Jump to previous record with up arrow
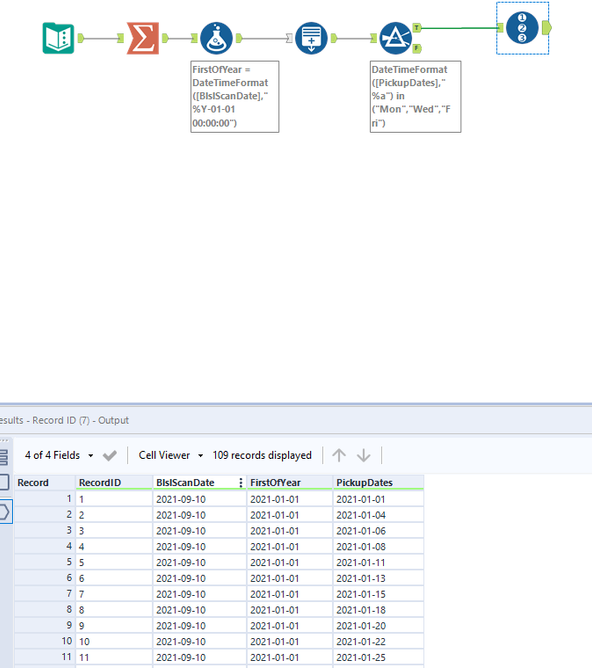The height and width of the screenshot is (668, 592). tap(339, 455)
